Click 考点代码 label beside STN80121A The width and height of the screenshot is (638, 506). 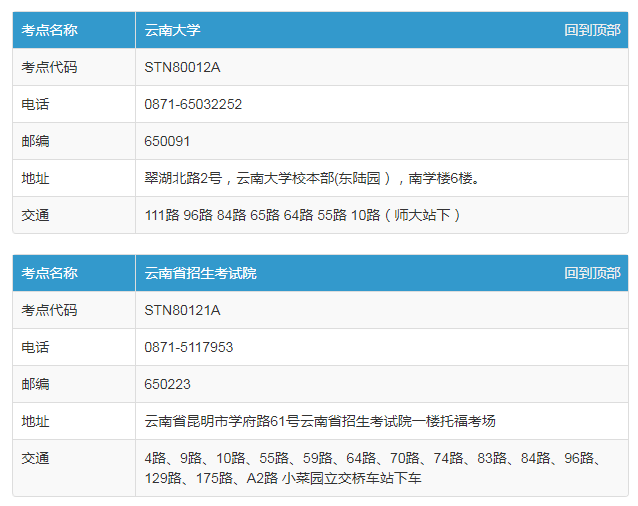(49, 310)
